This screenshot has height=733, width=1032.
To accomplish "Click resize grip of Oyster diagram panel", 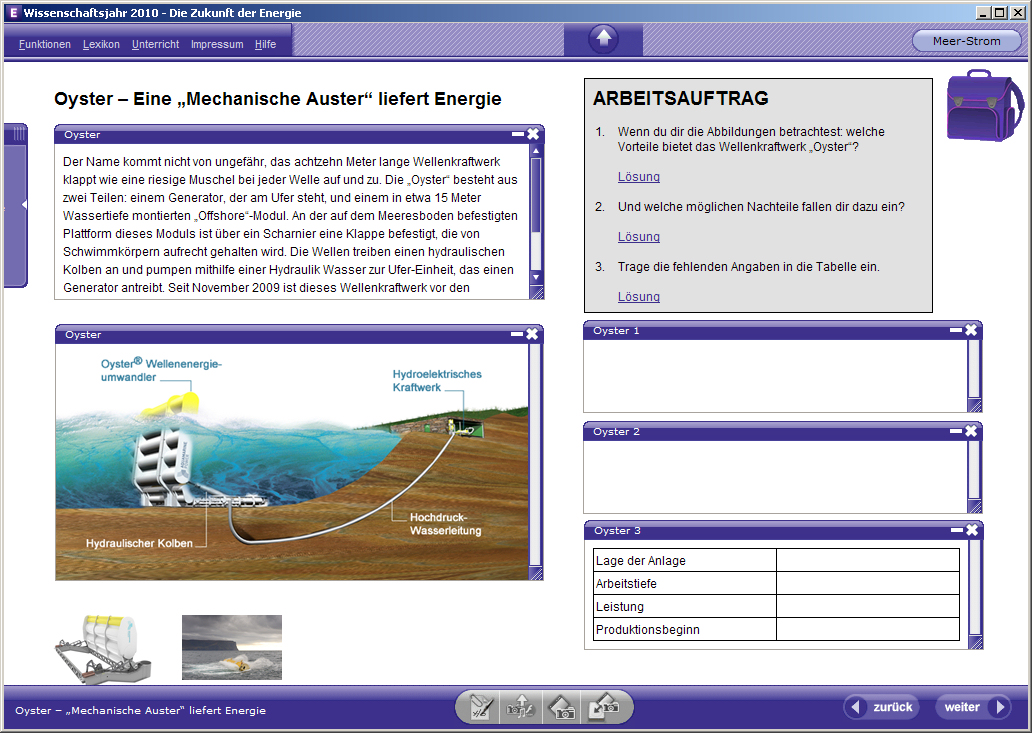I will (x=536, y=573).
